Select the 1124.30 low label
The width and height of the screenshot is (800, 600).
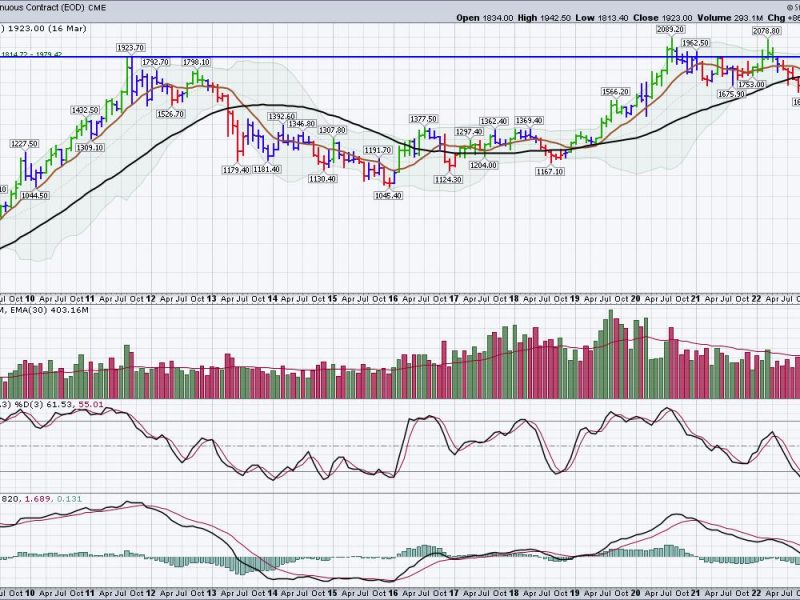[x=448, y=179]
